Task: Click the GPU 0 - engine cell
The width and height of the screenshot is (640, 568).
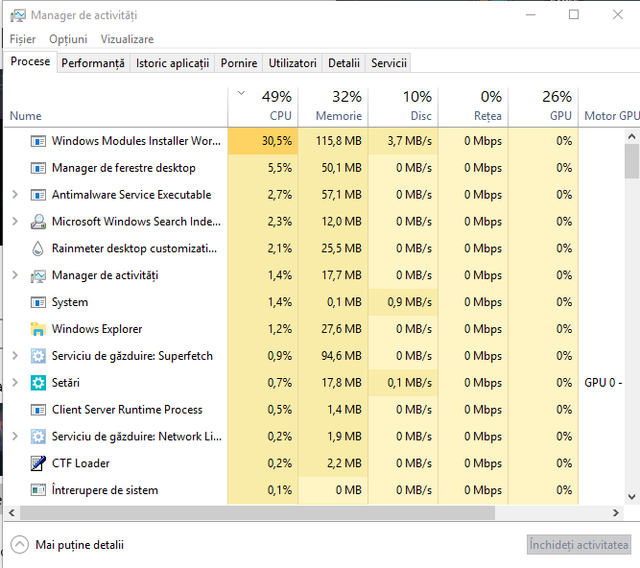Action: click(602, 383)
